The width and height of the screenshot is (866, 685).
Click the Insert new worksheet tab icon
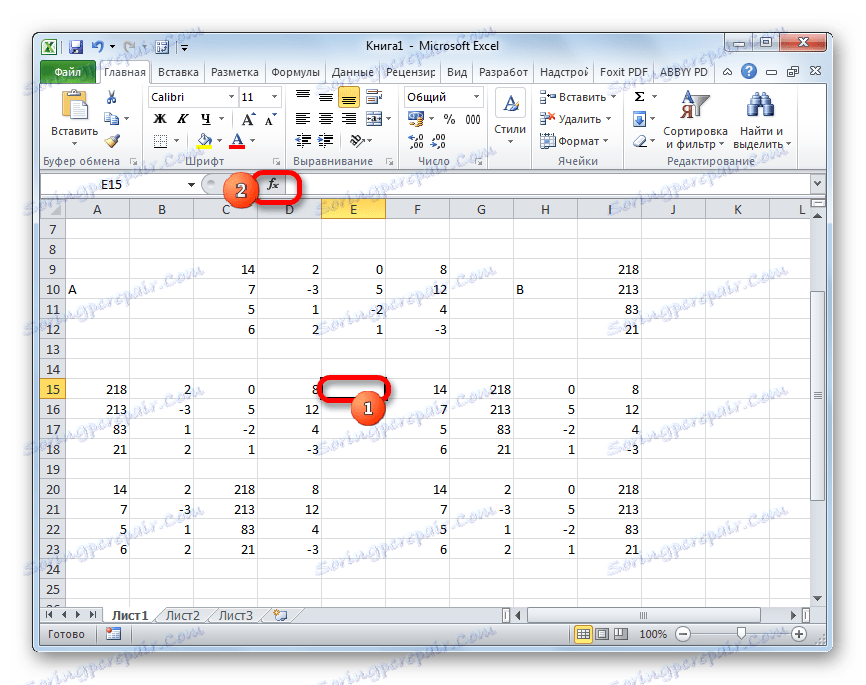coord(281,615)
